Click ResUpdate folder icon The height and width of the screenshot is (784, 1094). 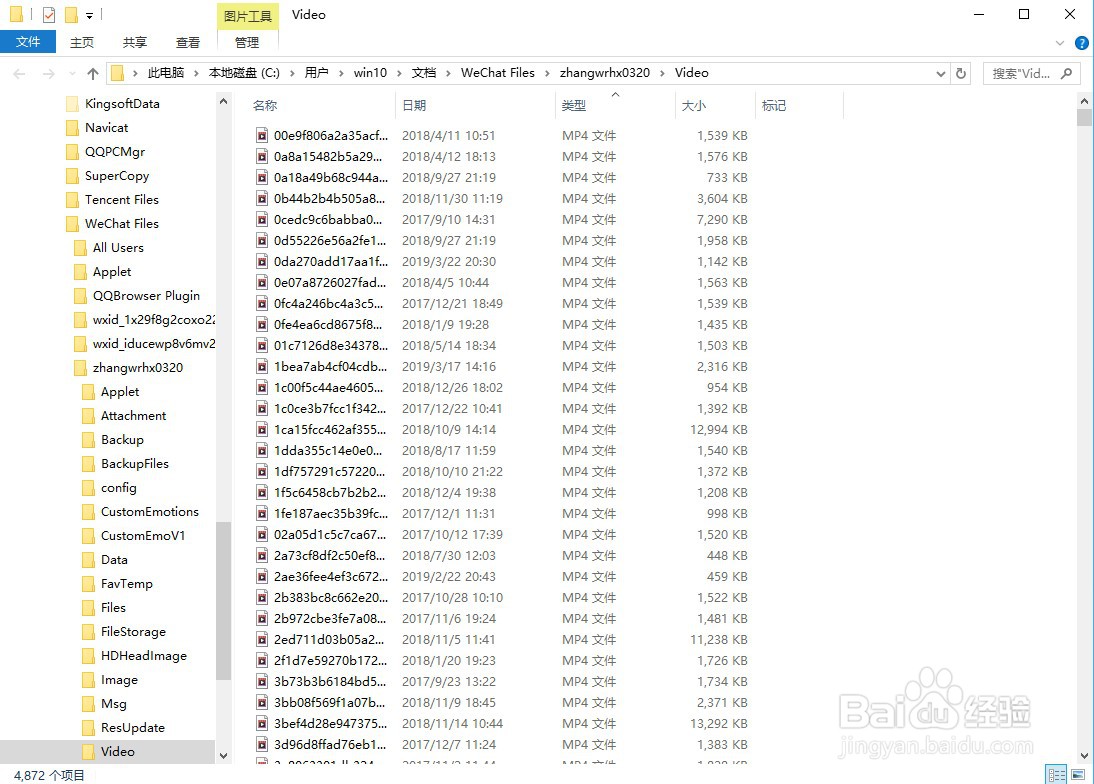(88, 728)
